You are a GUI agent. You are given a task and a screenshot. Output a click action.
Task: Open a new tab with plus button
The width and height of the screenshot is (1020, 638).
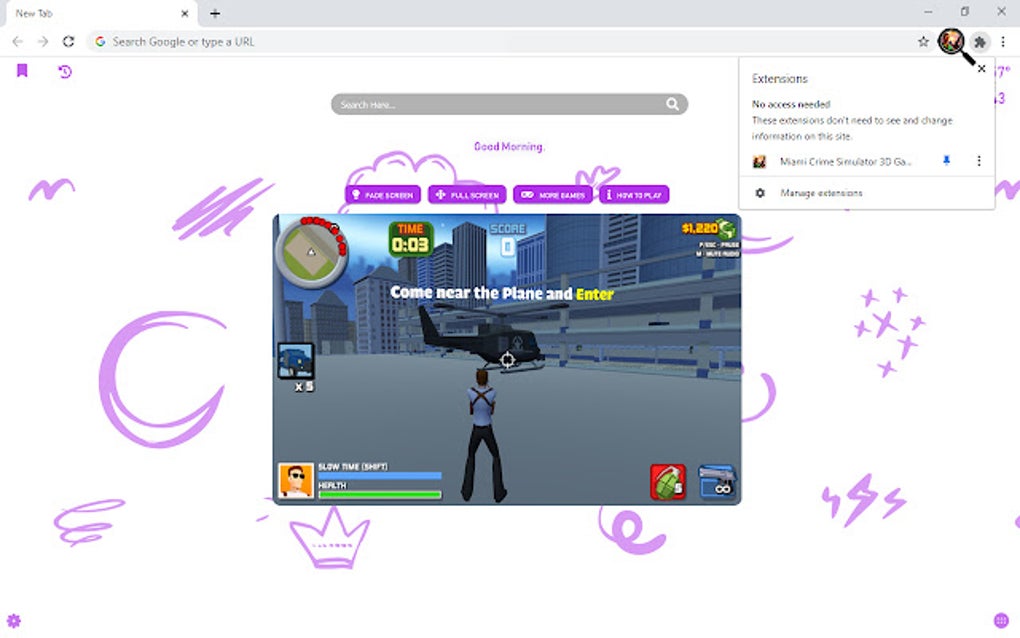(x=215, y=13)
